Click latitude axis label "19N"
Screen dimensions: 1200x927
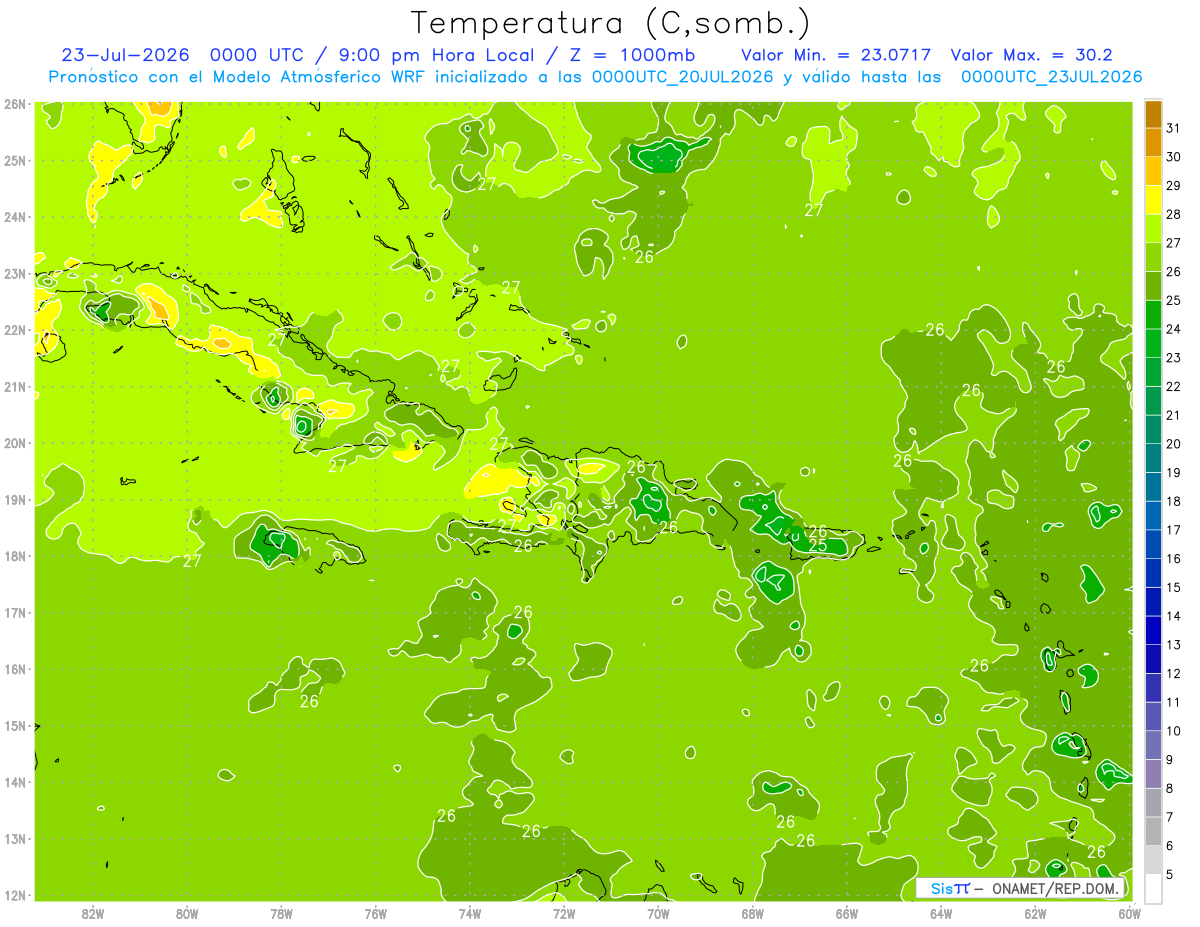[x=15, y=500]
